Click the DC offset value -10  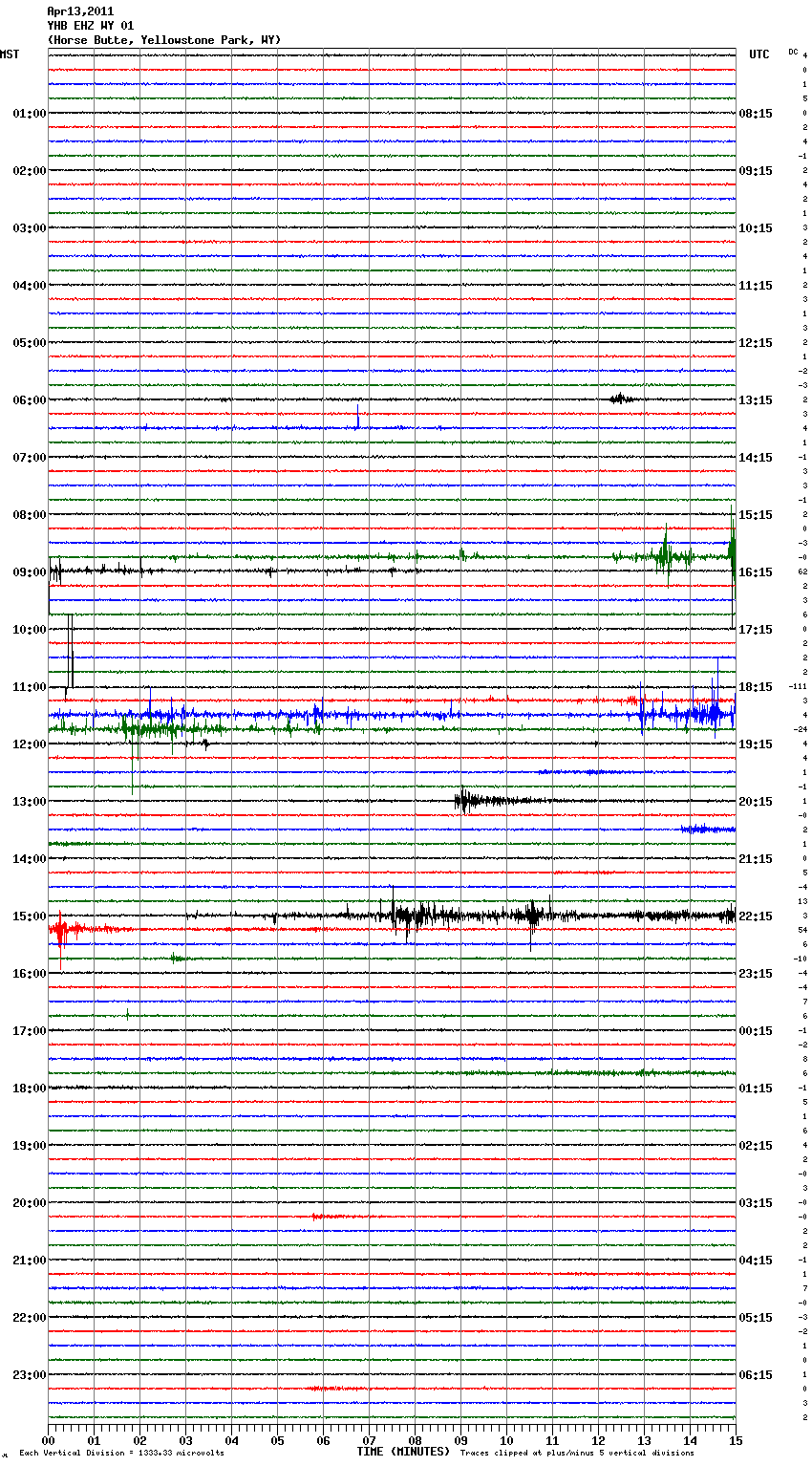click(801, 959)
